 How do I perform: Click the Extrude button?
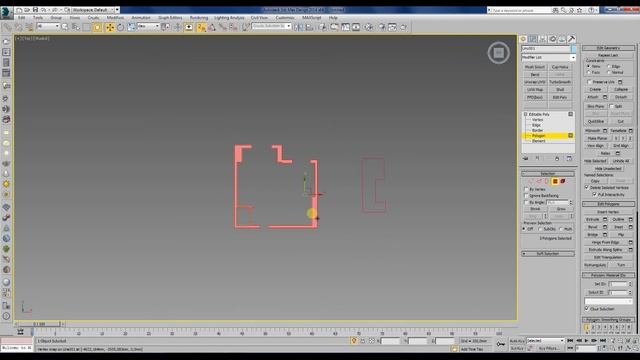click(x=593, y=220)
